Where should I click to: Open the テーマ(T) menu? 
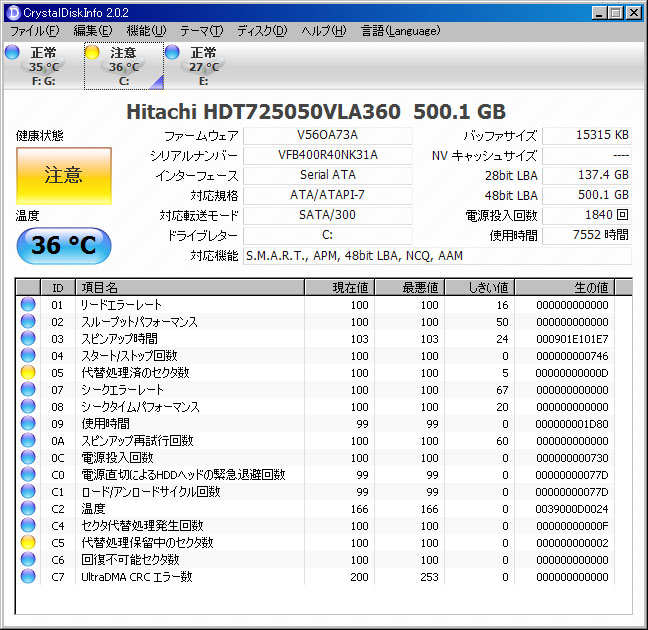point(201,31)
